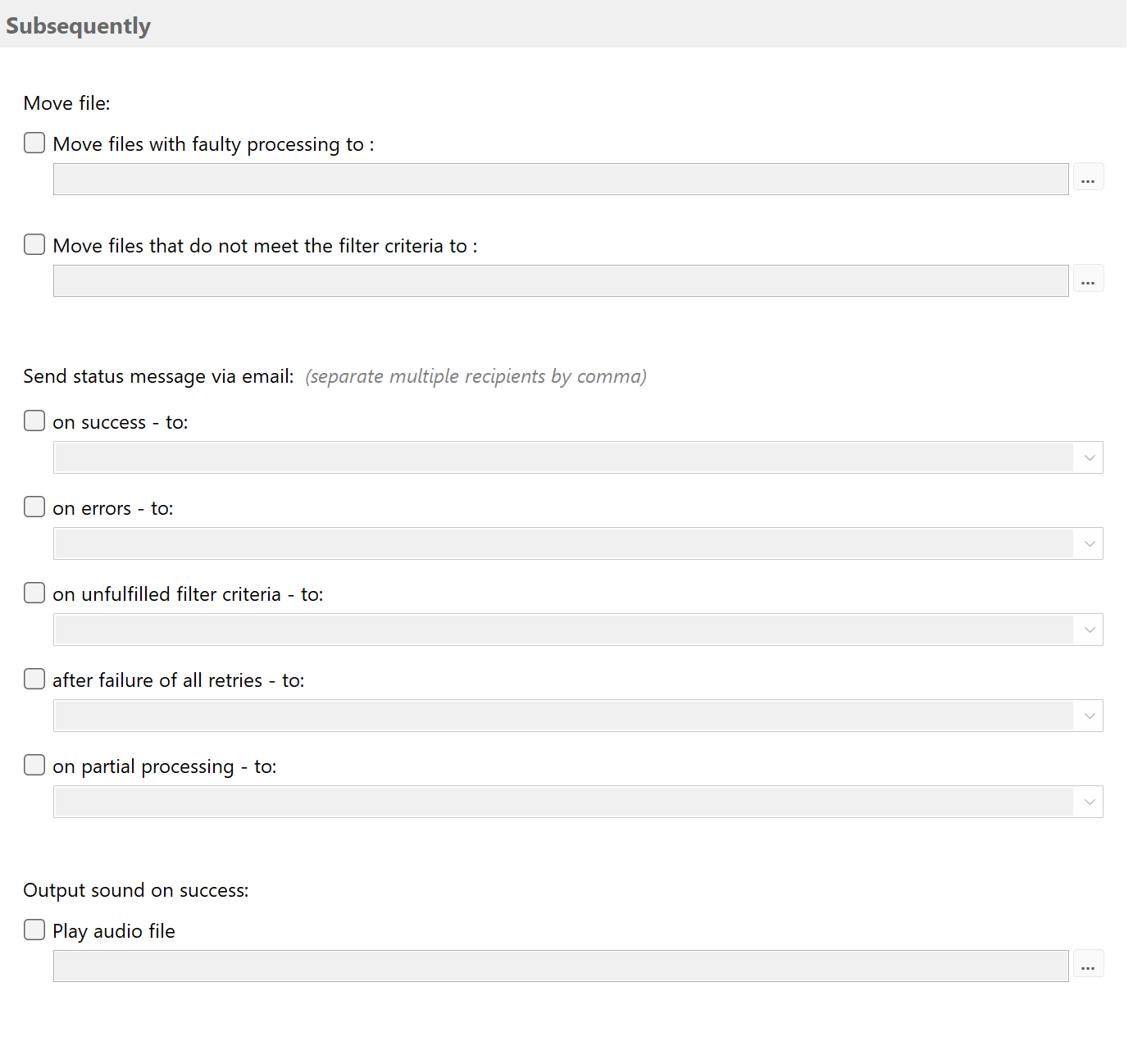Click the faulty processing destination path field
Screen dimensions: 1133x1064
point(561,179)
